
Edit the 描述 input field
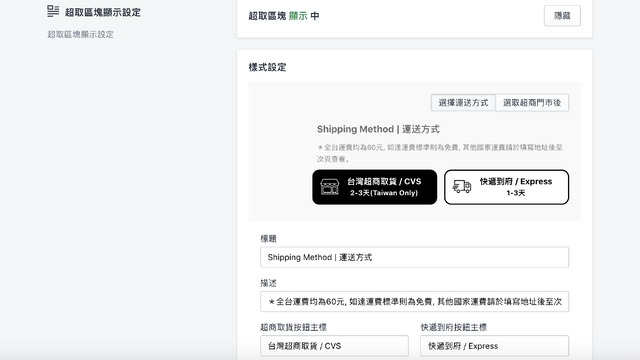(x=415, y=302)
